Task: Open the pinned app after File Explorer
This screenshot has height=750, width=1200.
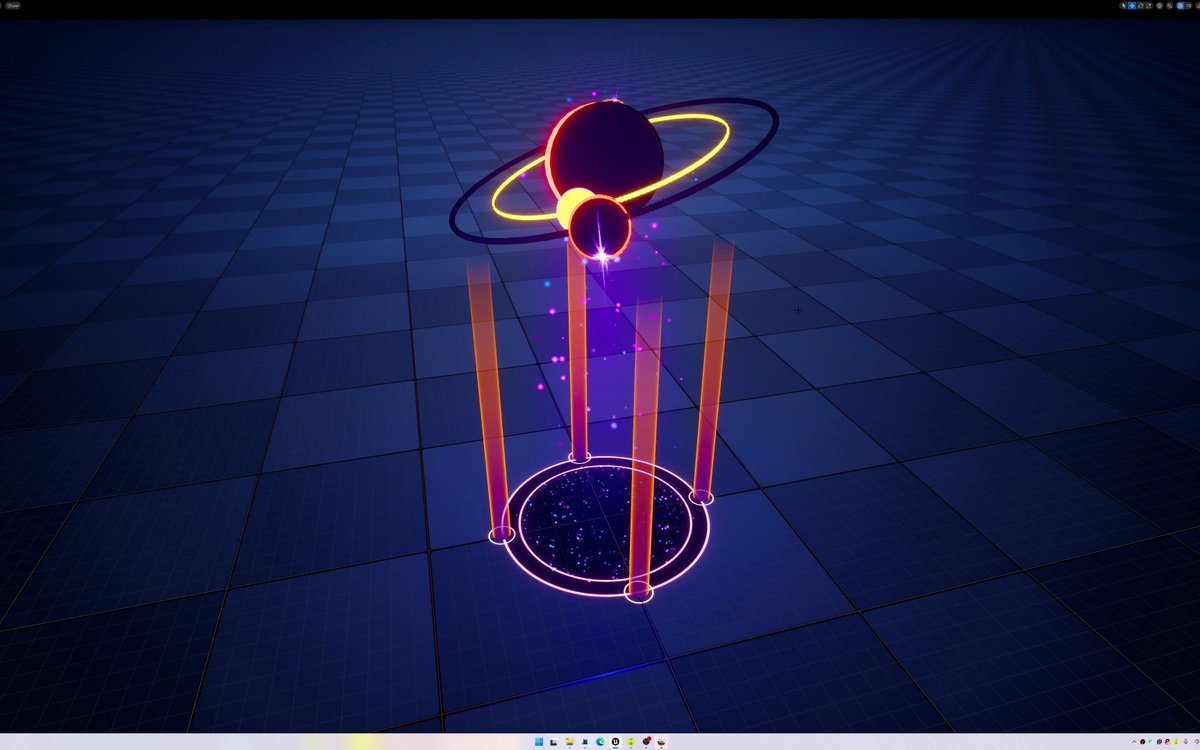Action: (x=585, y=742)
